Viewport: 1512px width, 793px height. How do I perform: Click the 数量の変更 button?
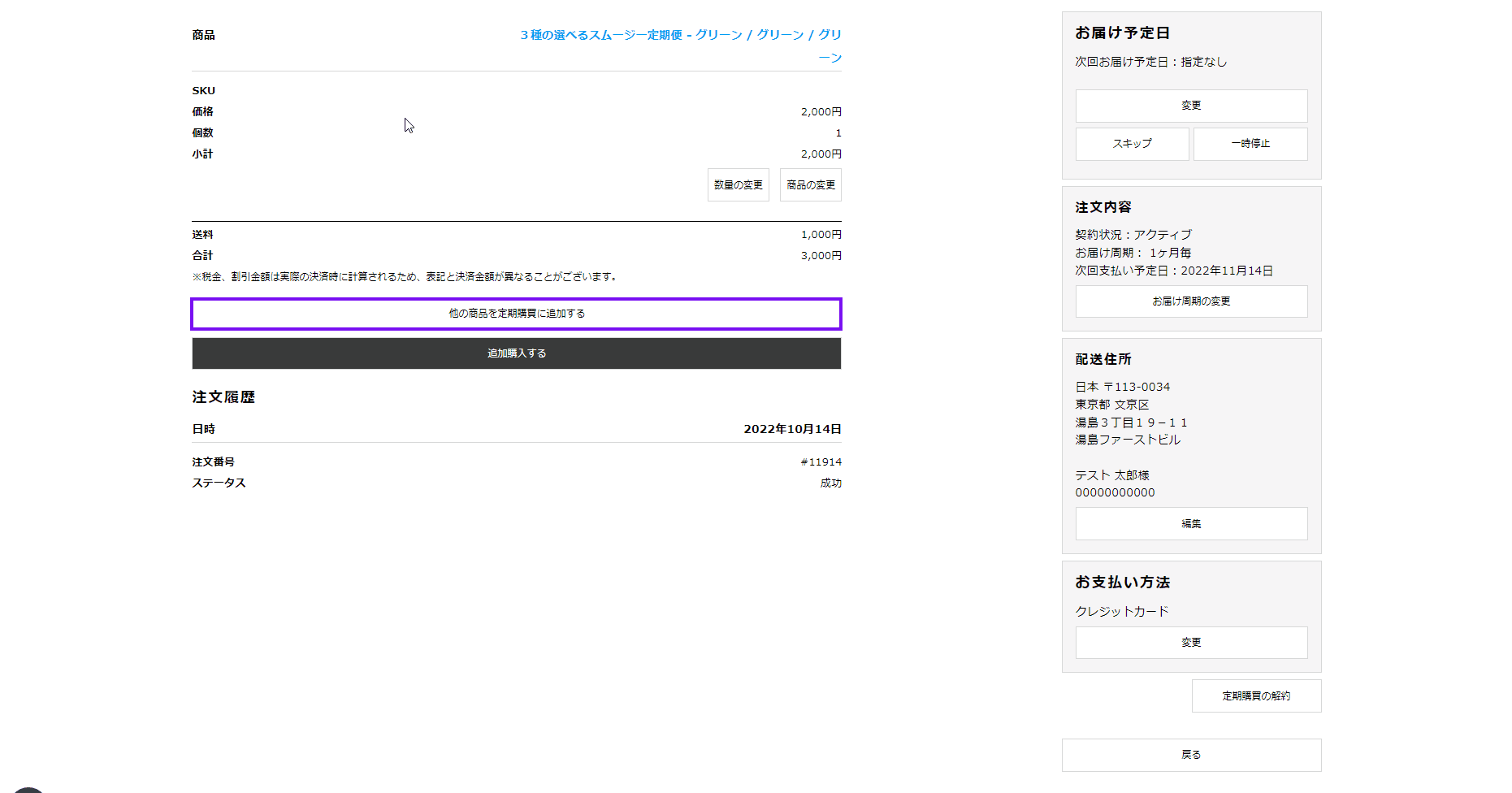pos(738,185)
